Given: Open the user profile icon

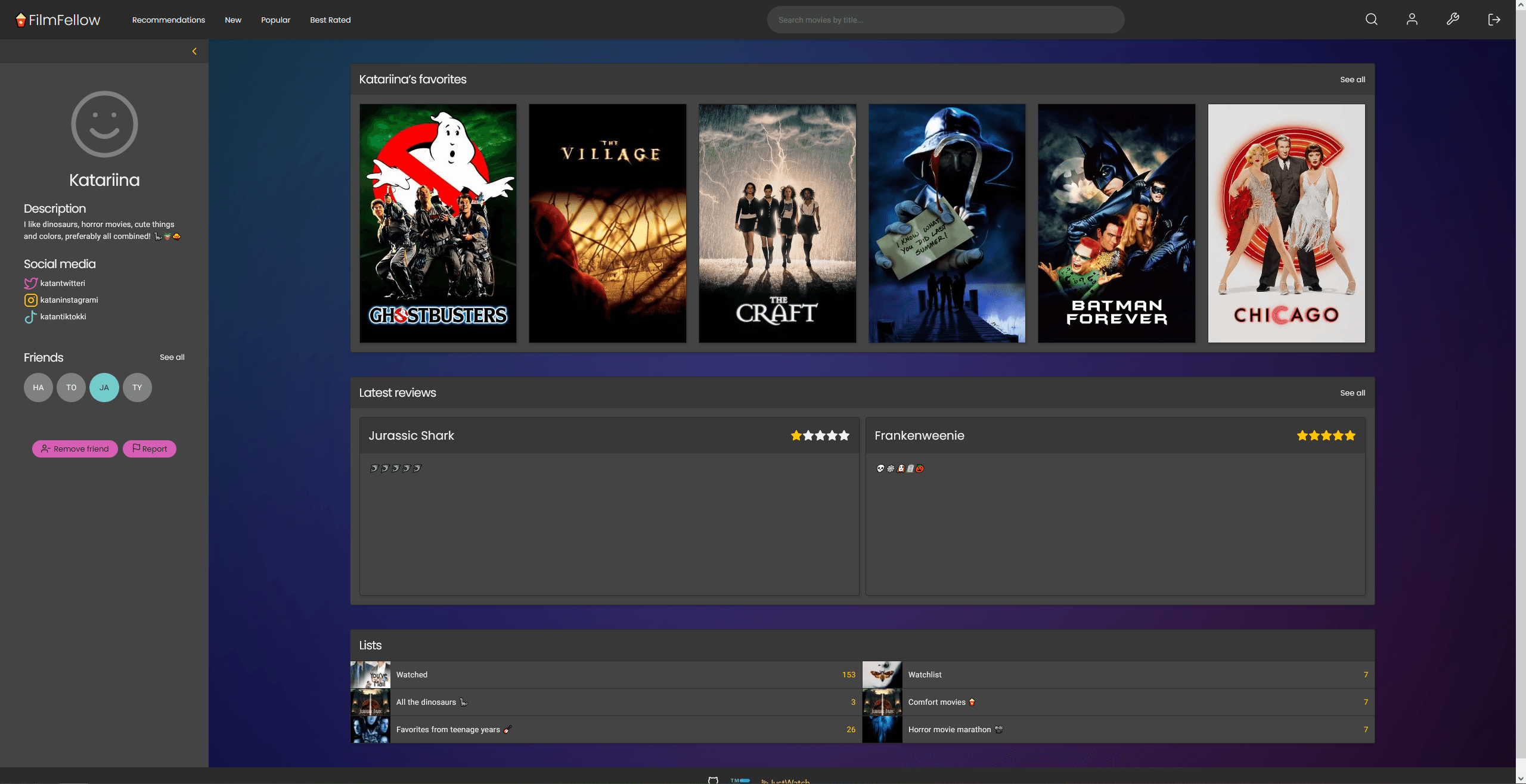Looking at the screenshot, I should coord(1412,20).
